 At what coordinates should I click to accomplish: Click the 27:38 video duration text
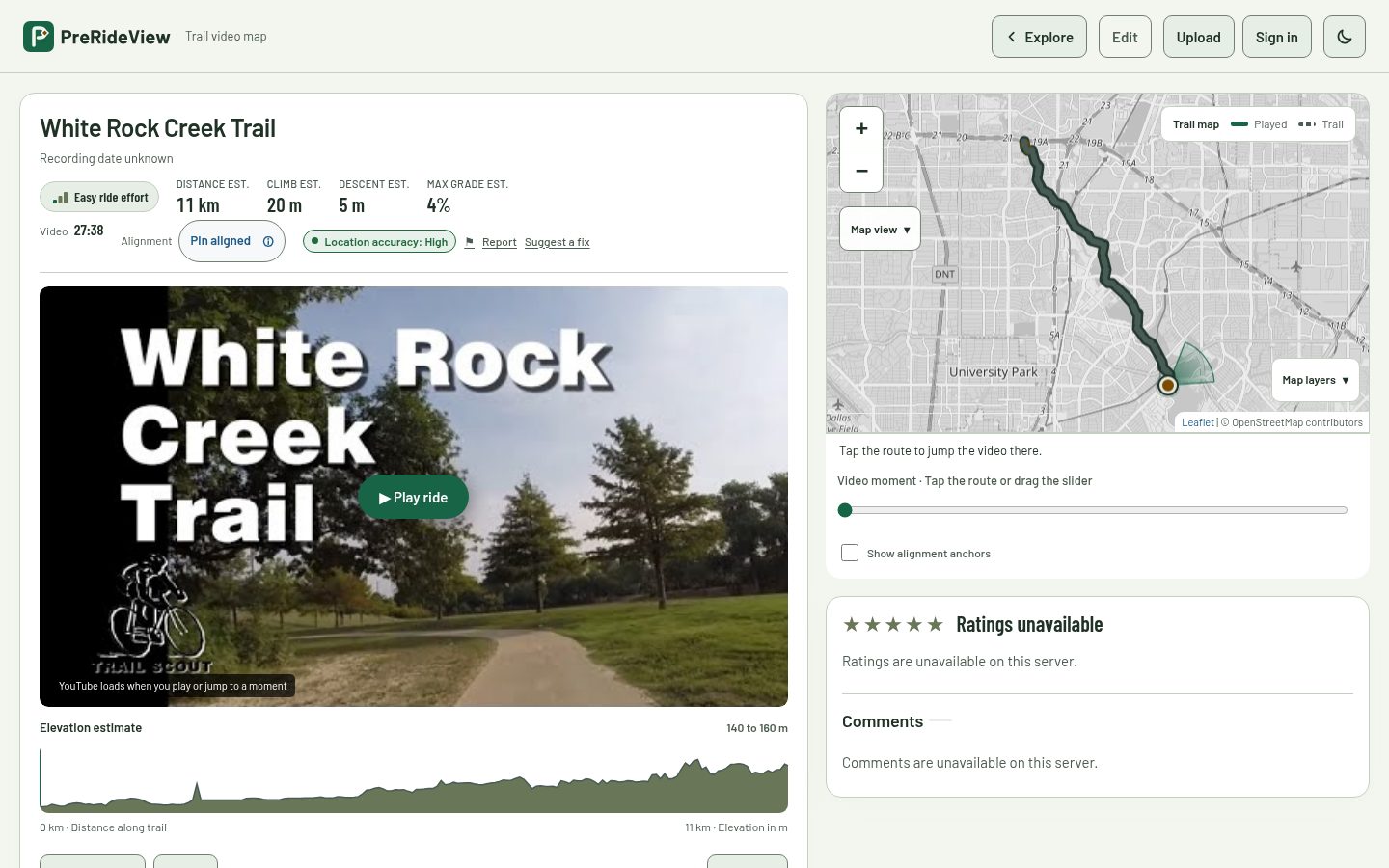point(89,231)
